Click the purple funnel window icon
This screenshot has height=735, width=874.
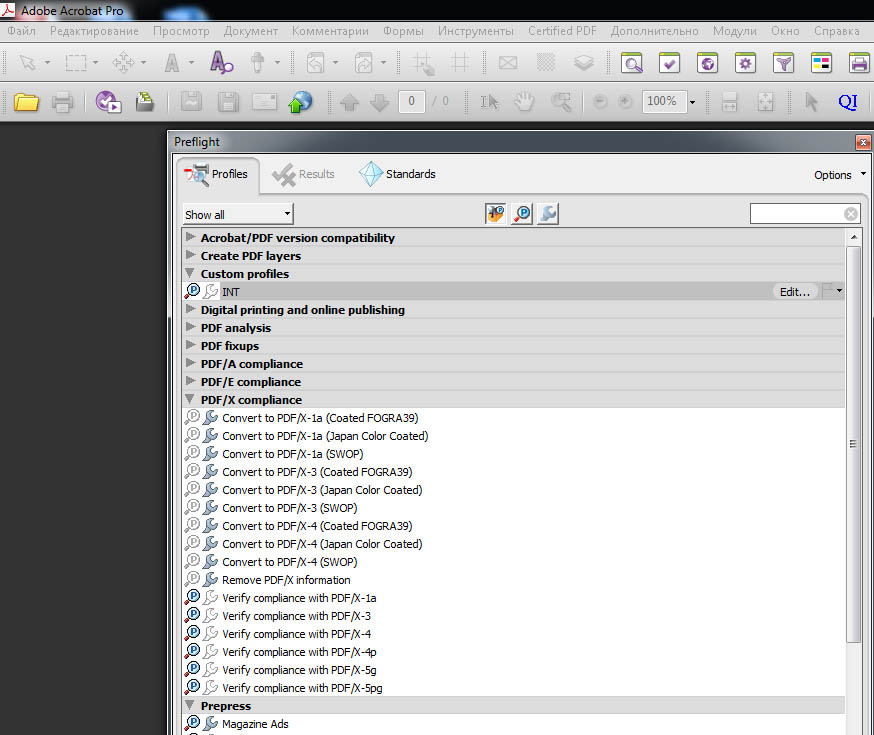pyautogui.click(x=783, y=63)
